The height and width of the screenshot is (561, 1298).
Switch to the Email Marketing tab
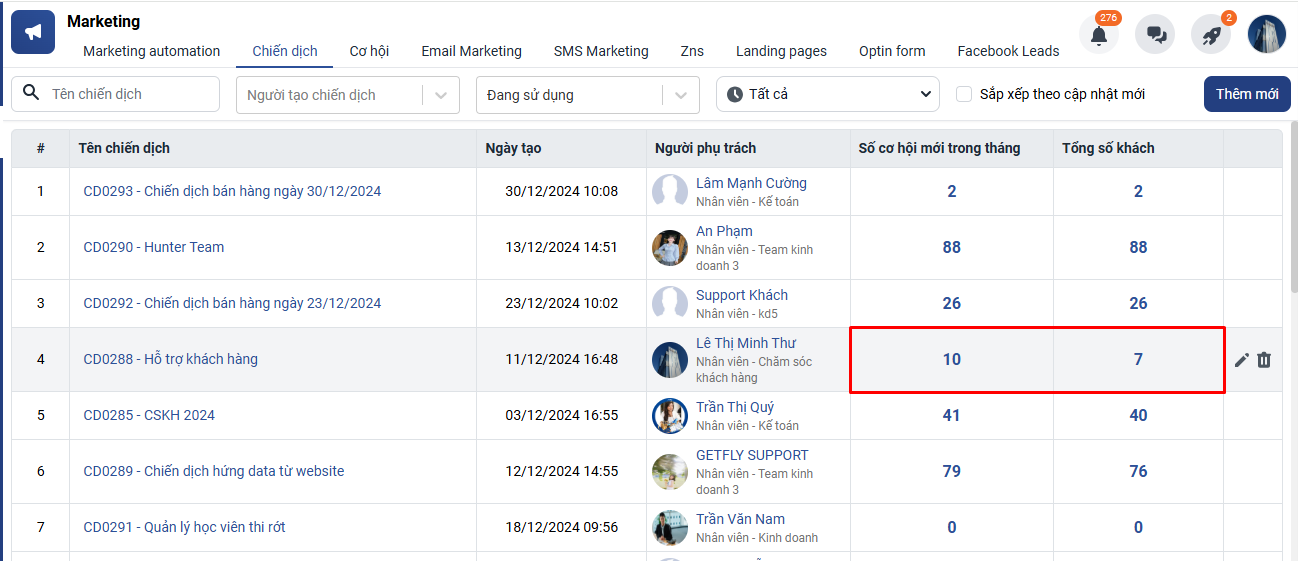coord(471,51)
